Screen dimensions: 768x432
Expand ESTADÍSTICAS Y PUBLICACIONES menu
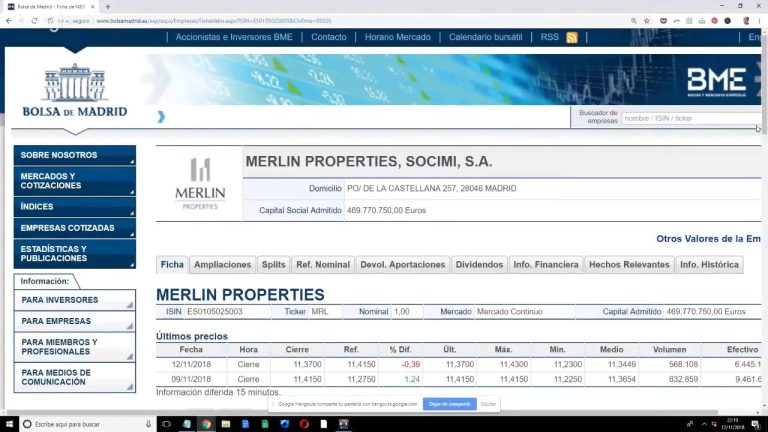pos(75,254)
